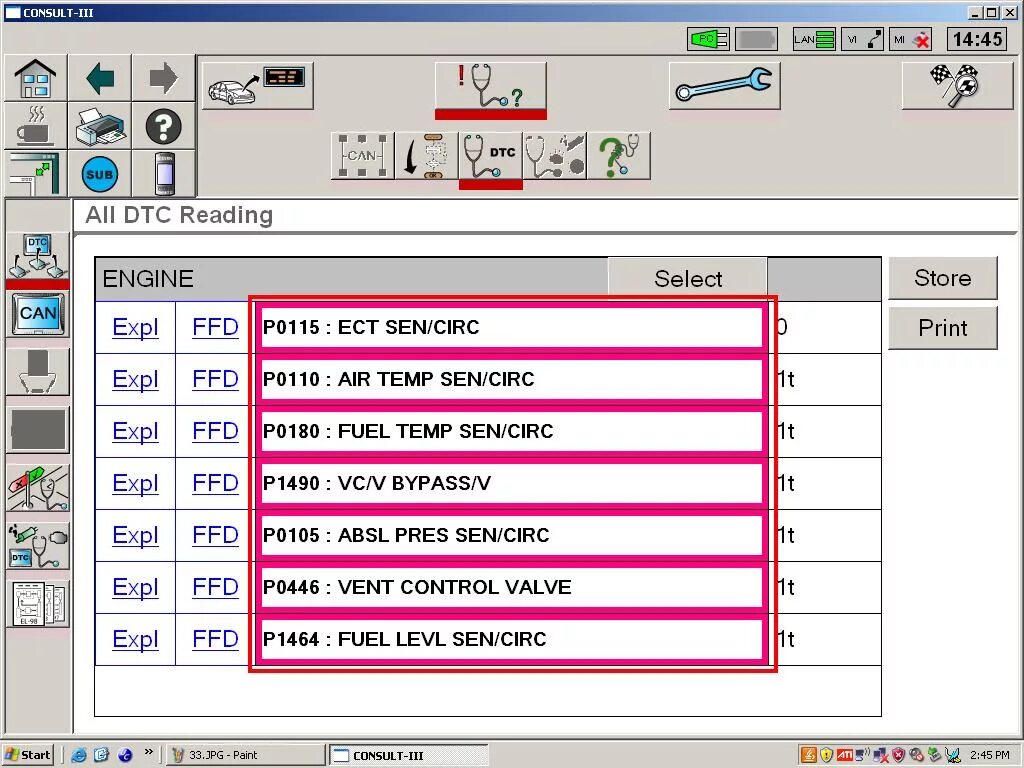The height and width of the screenshot is (768, 1024).
Task: Click sidebar DTC stethoscope icon
Action: tap(38, 546)
